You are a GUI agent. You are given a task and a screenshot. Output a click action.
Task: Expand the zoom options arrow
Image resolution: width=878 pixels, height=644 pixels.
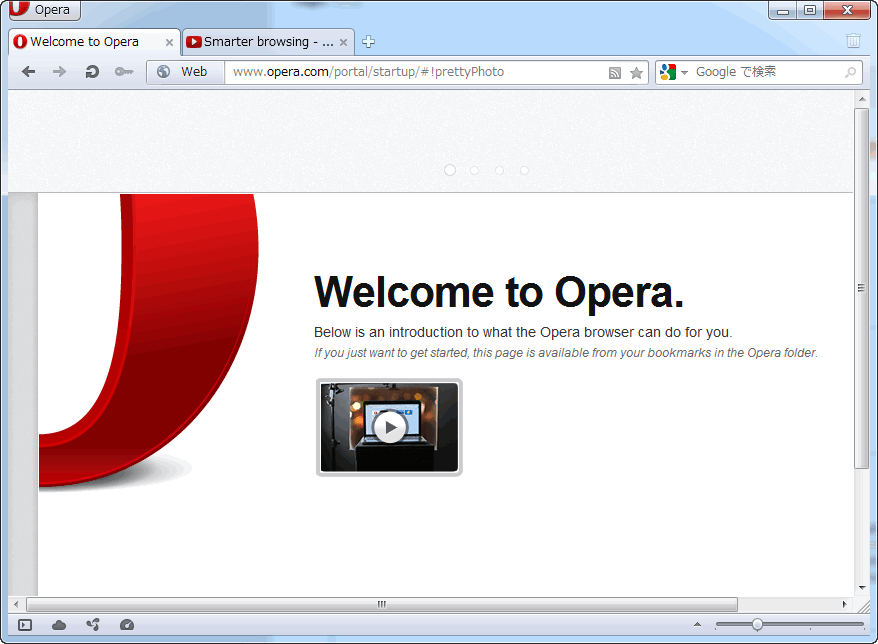tap(698, 625)
